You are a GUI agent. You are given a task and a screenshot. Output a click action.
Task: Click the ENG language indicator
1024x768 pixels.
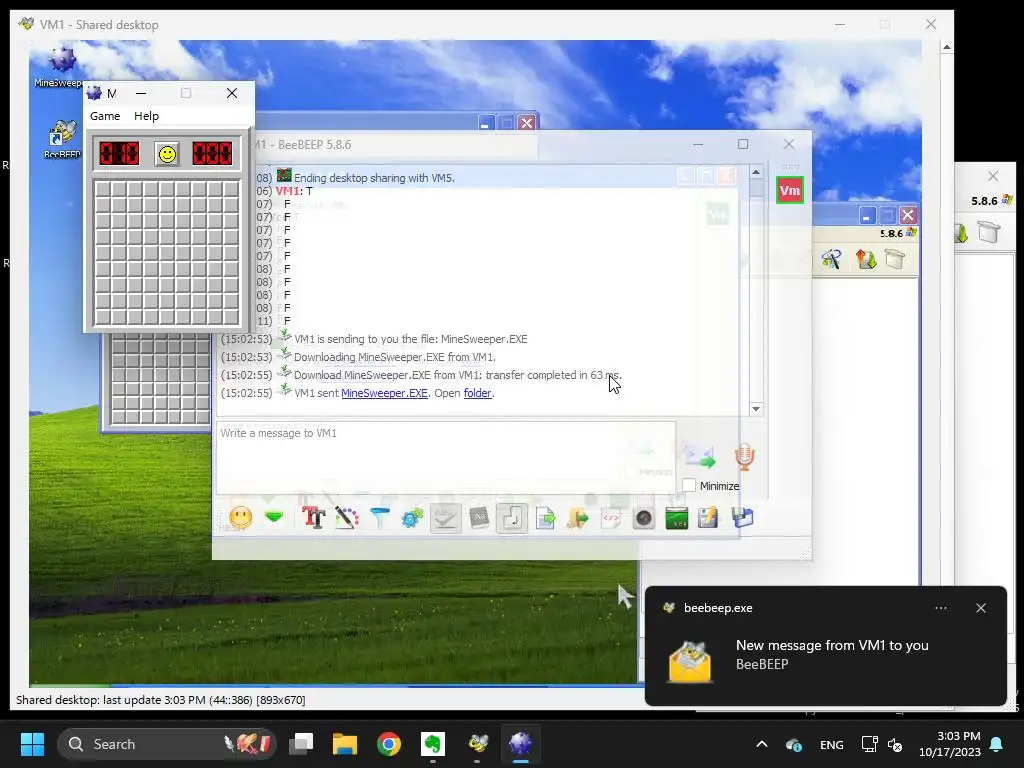831,744
